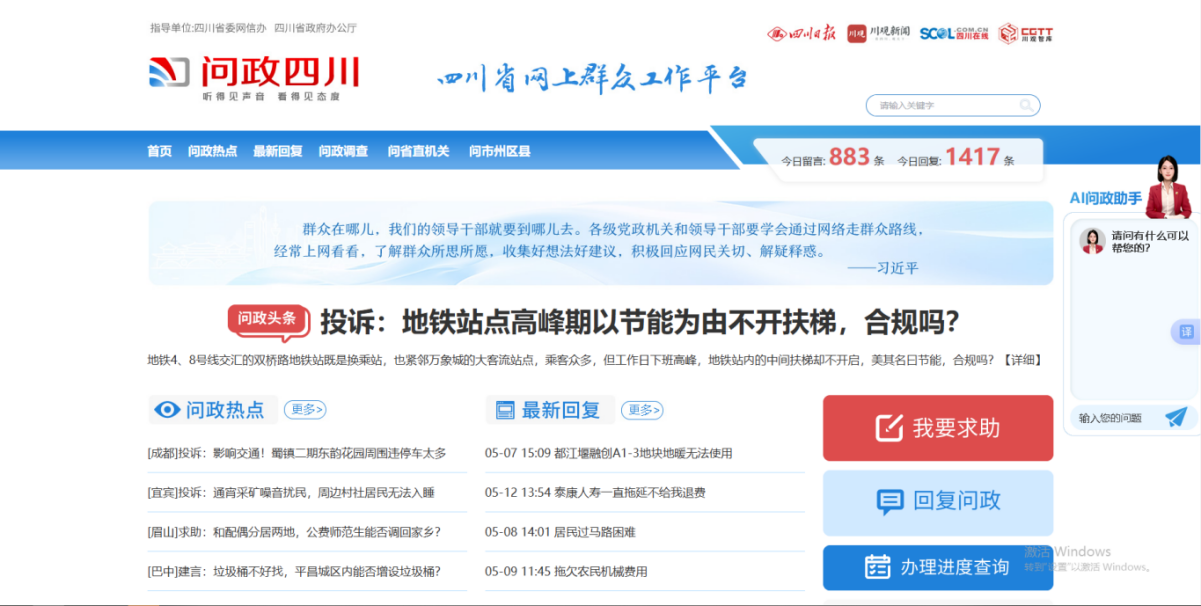Go to 首页 navigation tab
The width and height of the screenshot is (1201, 606).
click(159, 151)
